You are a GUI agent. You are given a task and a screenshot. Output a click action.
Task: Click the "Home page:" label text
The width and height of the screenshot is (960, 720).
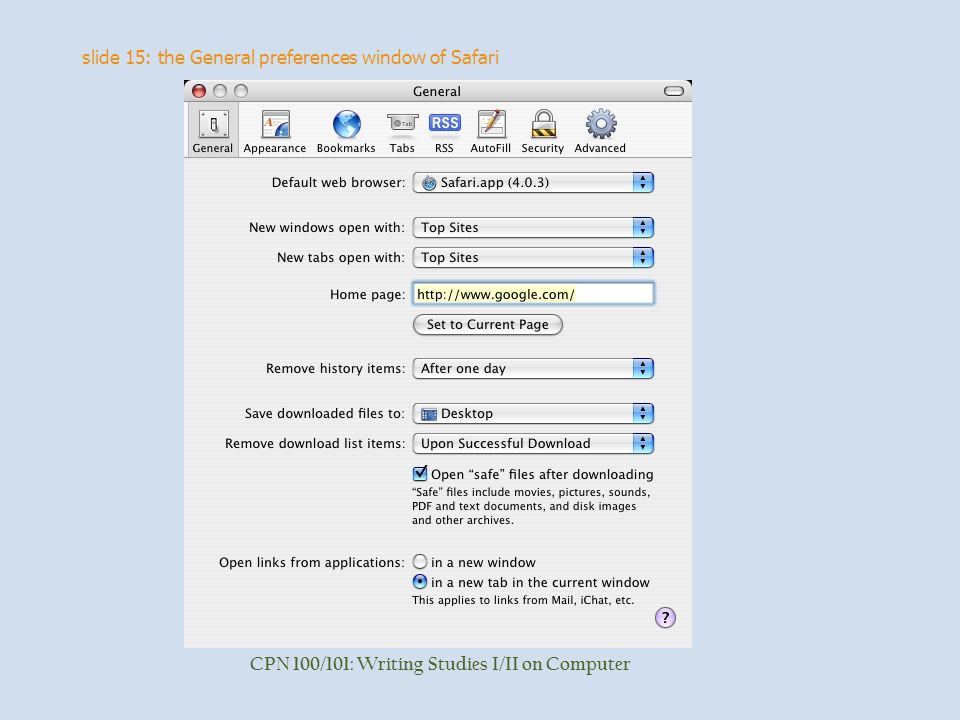[x=367, y=294]
